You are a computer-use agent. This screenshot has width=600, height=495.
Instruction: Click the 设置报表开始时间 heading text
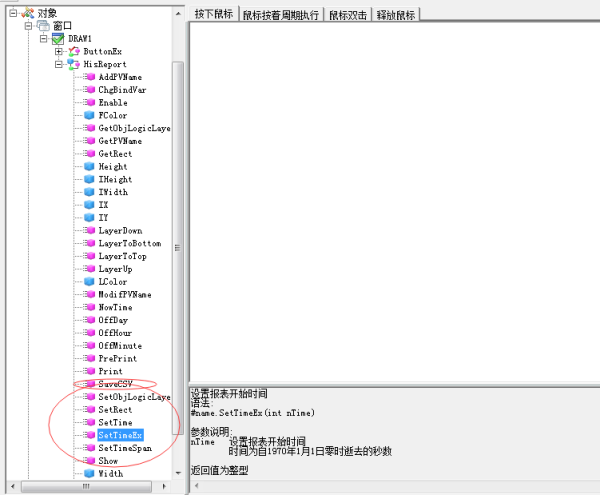(229, 393)
